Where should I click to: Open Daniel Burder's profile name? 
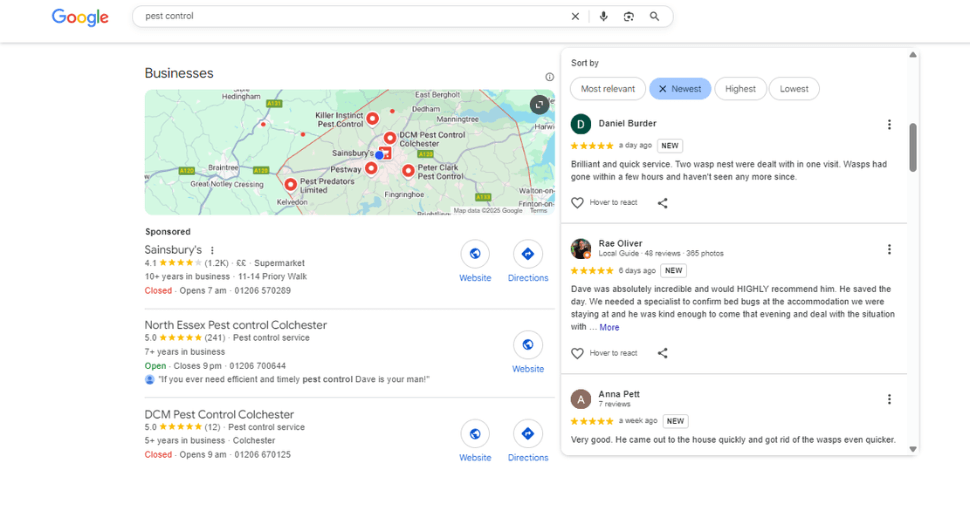627,123
